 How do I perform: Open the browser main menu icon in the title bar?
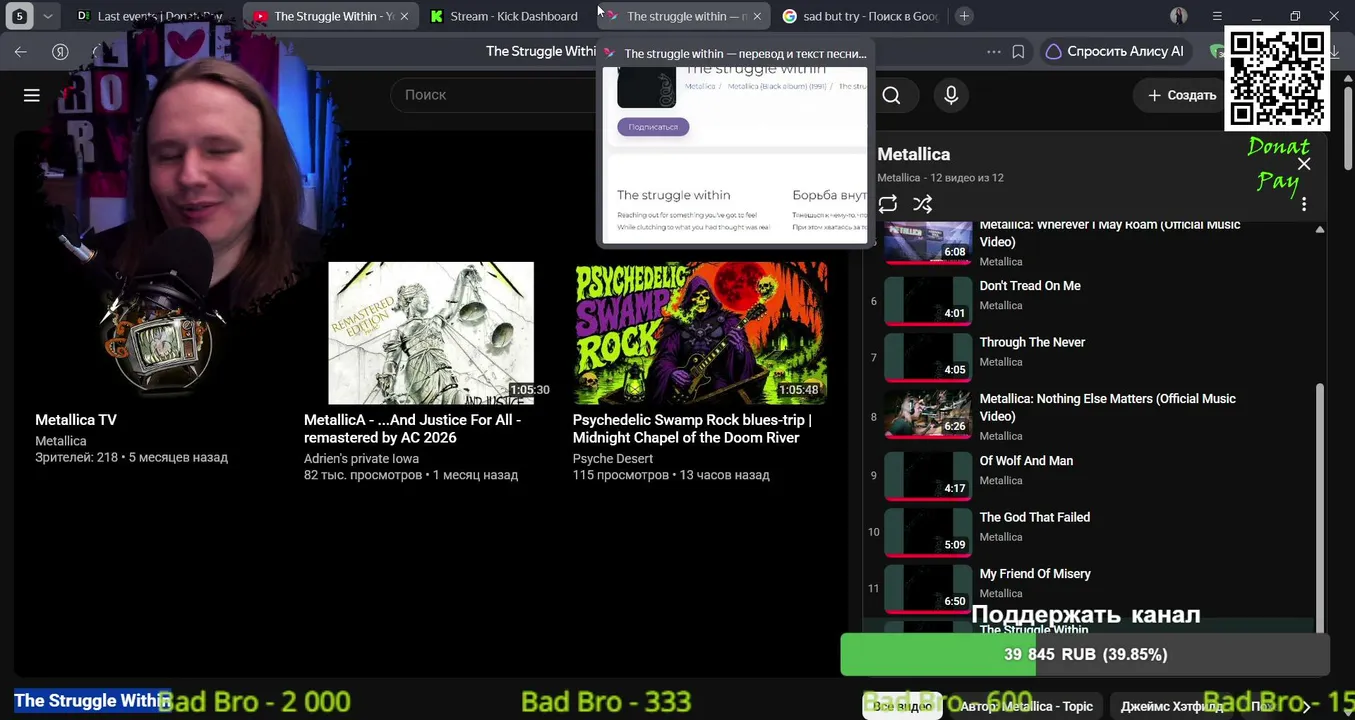pyautogui.click(x=1217, y=16)
